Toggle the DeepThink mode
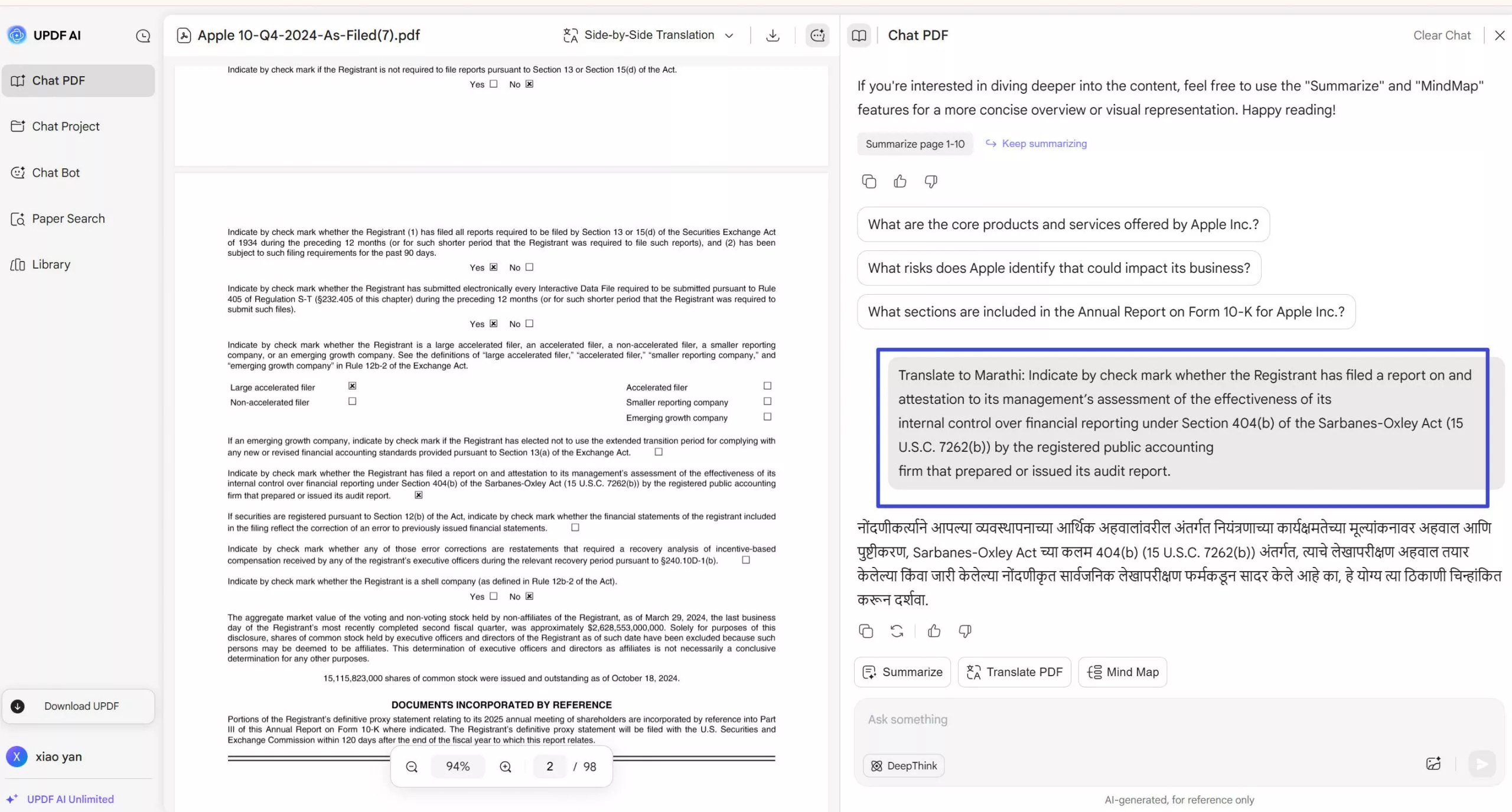 pyautogui.click(x=902, y=765)
